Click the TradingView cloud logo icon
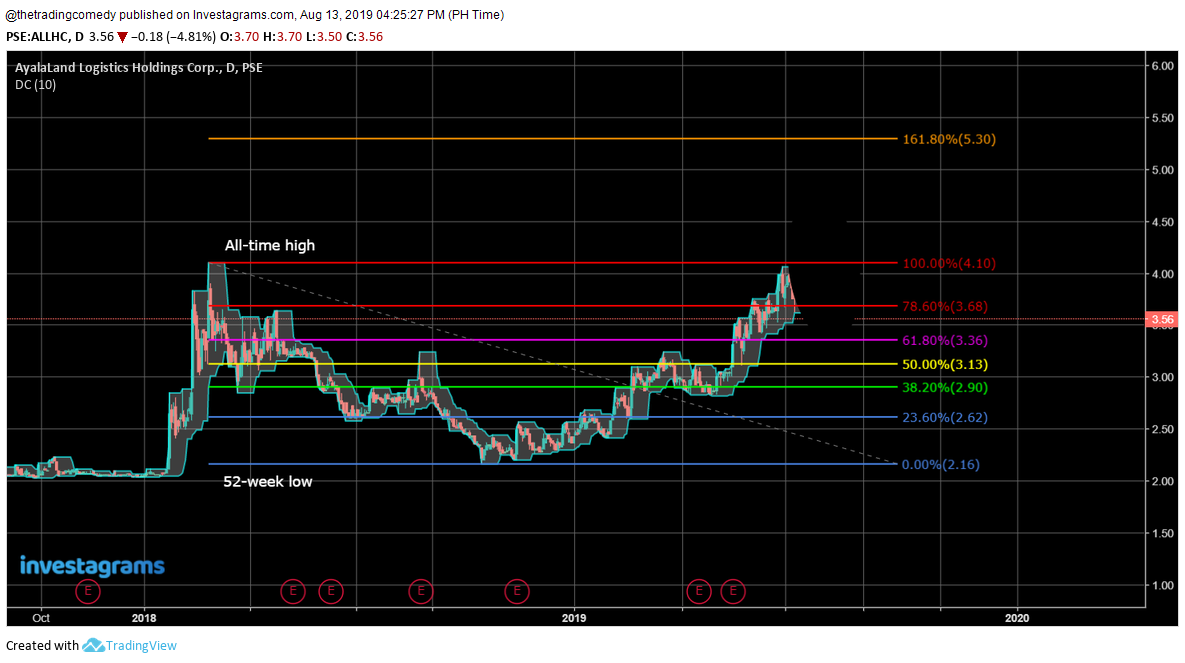 point(93,646)
